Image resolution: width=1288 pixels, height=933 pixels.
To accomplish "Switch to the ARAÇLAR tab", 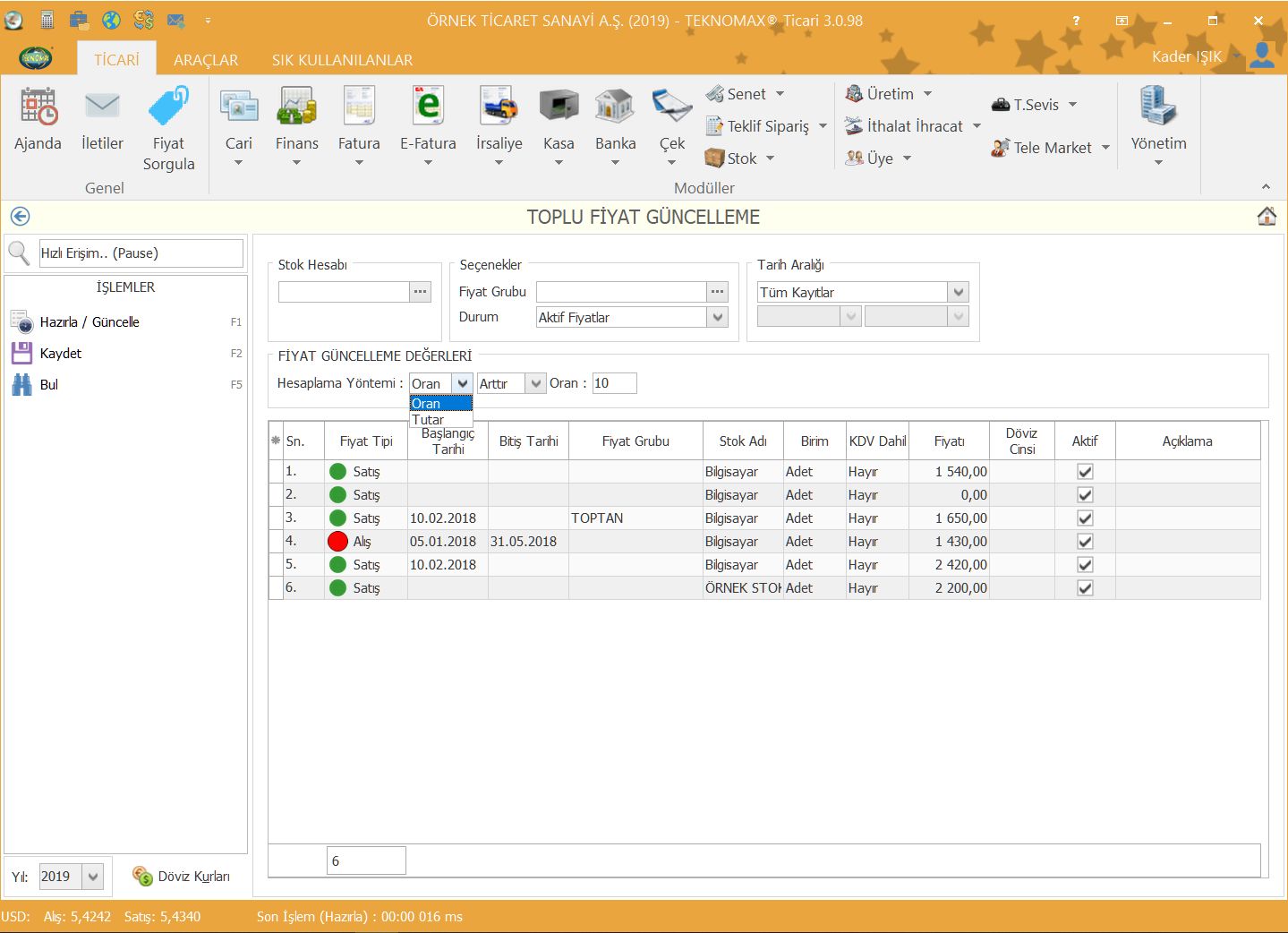I will point(206,60).
